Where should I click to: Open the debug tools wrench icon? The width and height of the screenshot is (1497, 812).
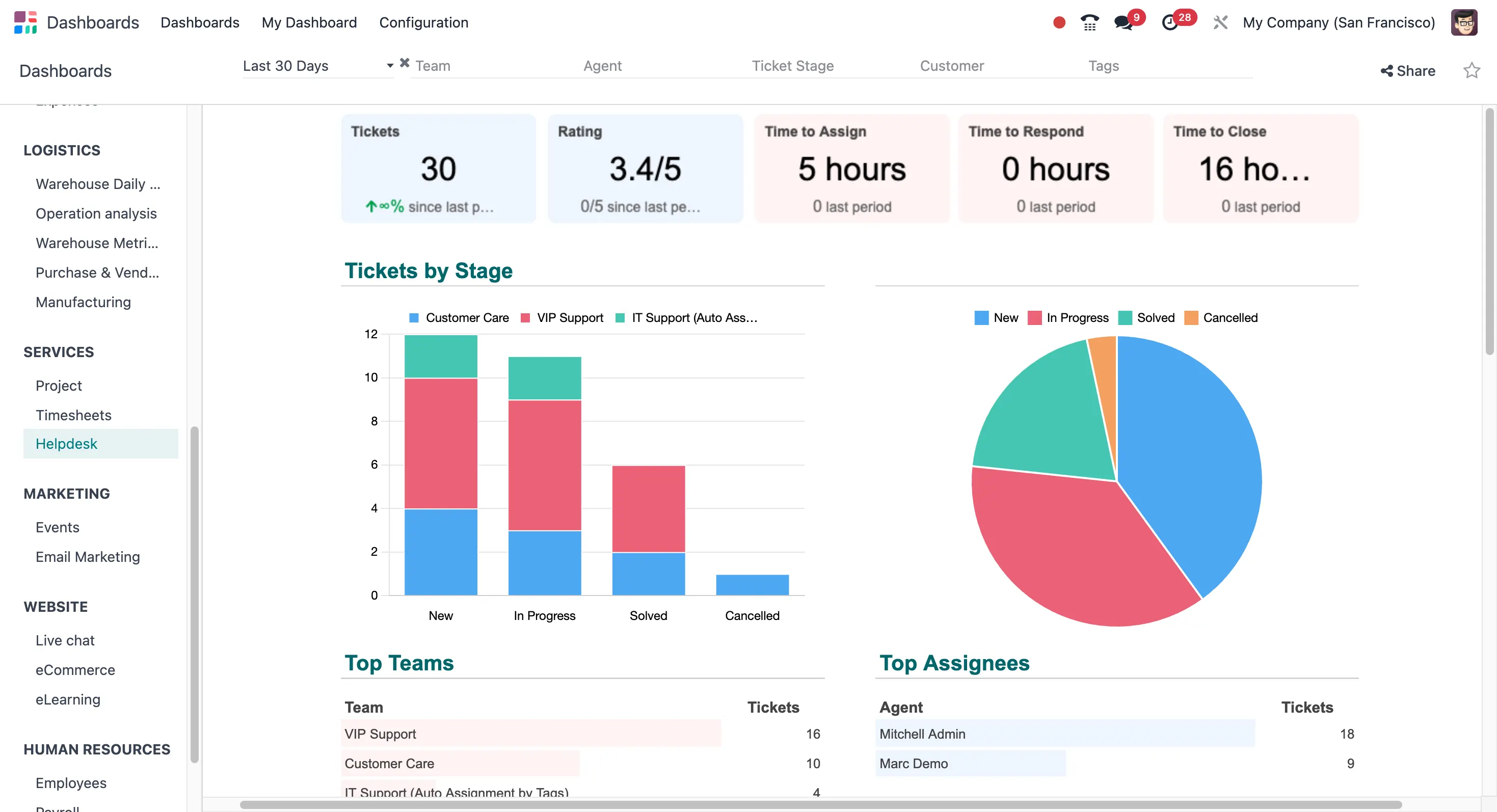tap(1220, 22)
